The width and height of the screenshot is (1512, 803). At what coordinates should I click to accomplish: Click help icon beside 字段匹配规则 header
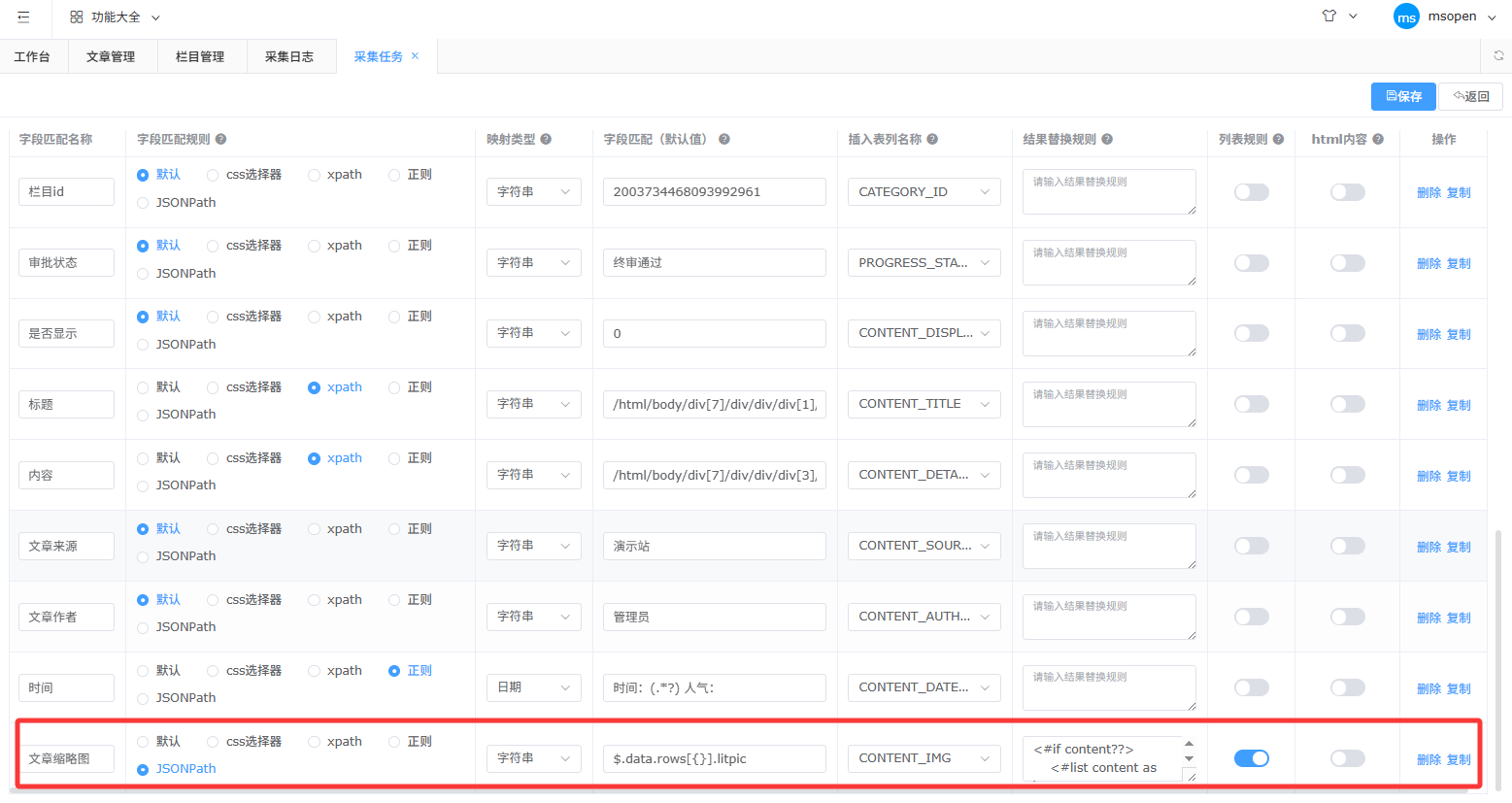(220, 140)
